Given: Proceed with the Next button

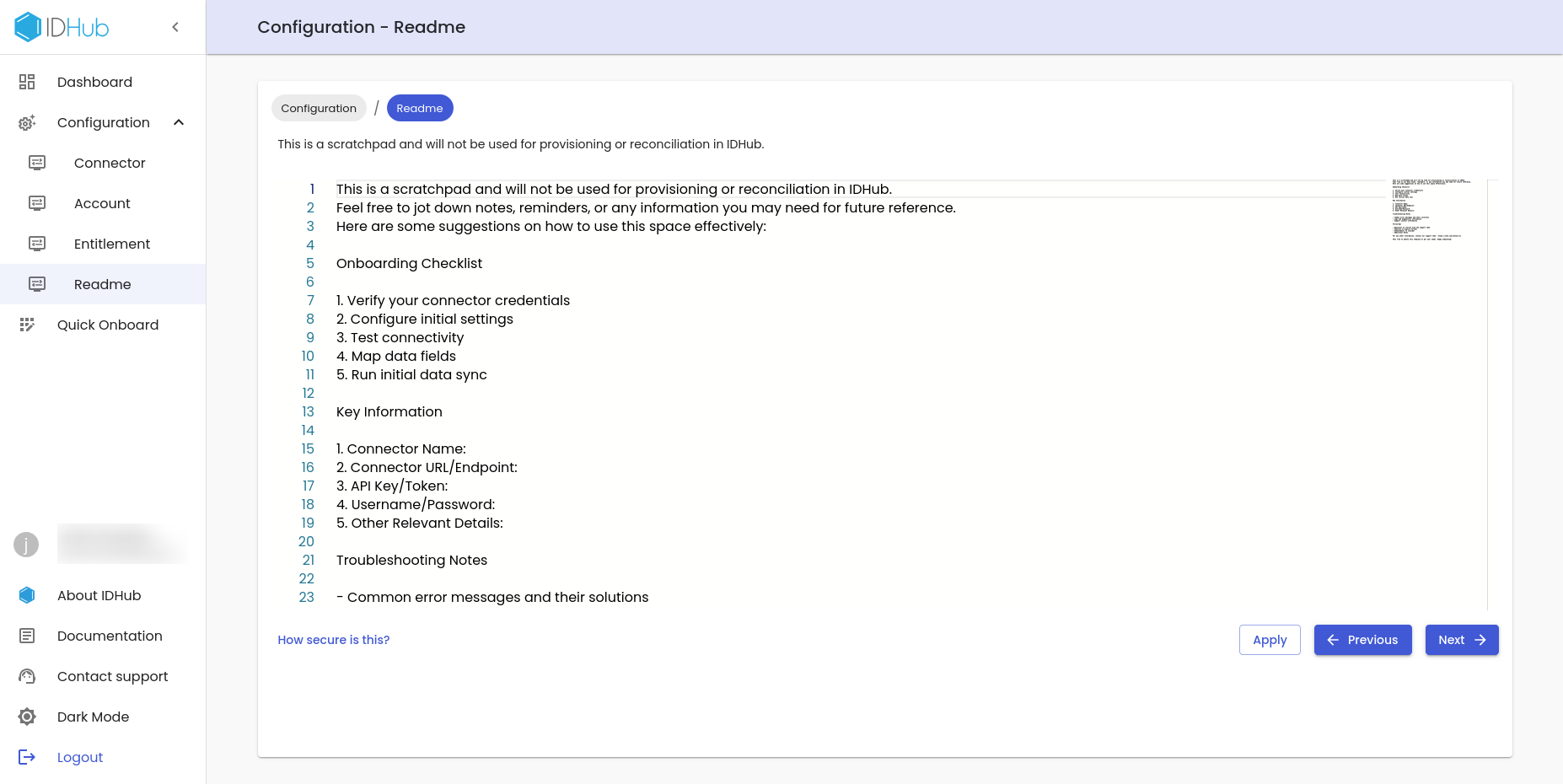Looking at the screenshot, I should [x=1461, y=640].
